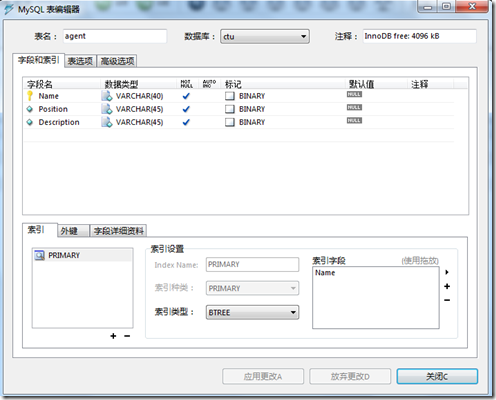Screen dimensions: 496x400
Task: Click the table name field containing agent
Action: [115, 36]
